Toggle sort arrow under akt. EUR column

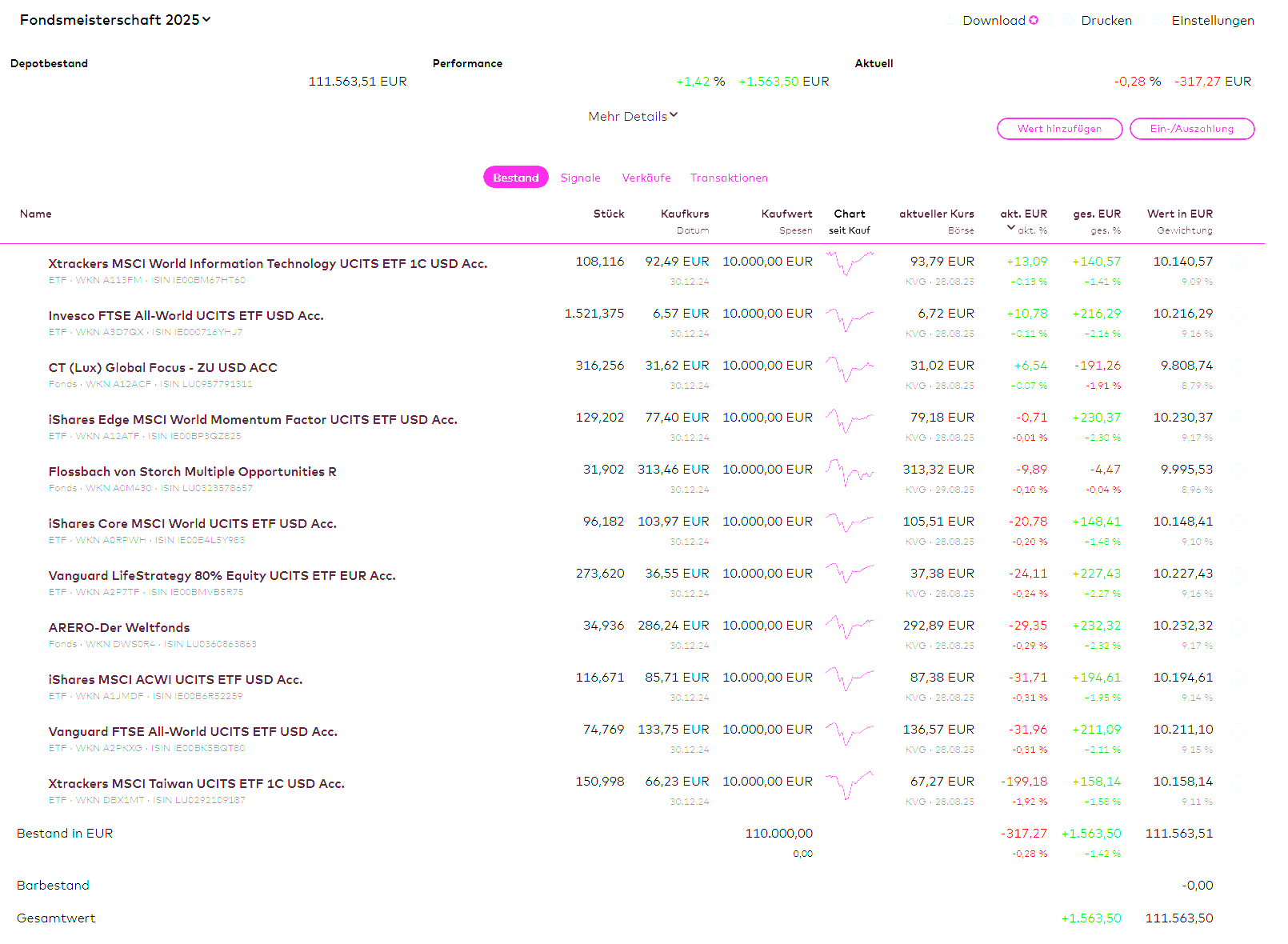pyautogui.click(x=1010, y=228)
